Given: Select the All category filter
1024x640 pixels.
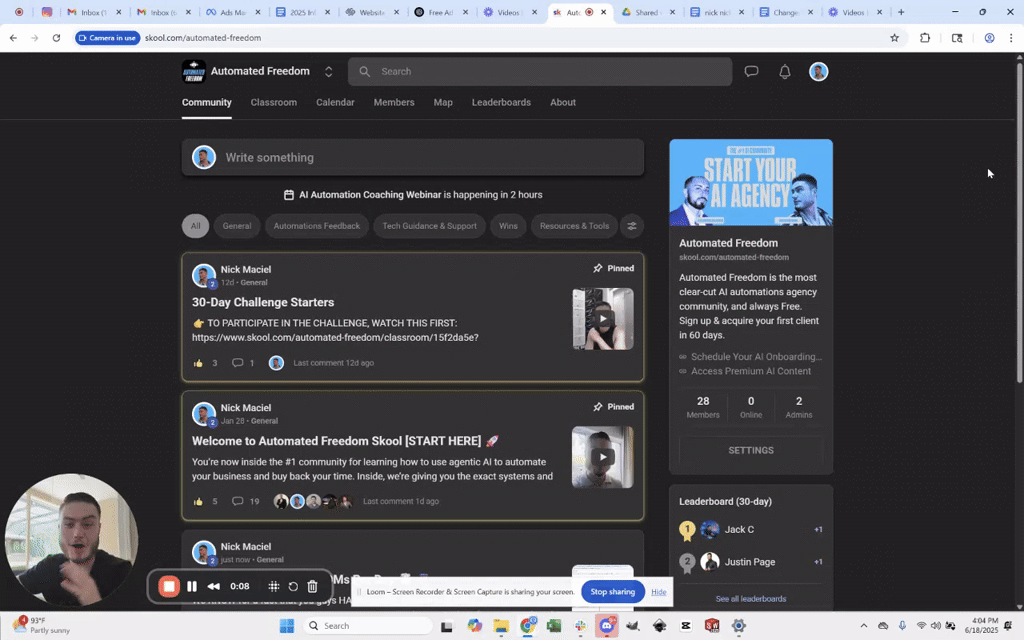Looking at the screenshot, I should [x=195, y=226].
